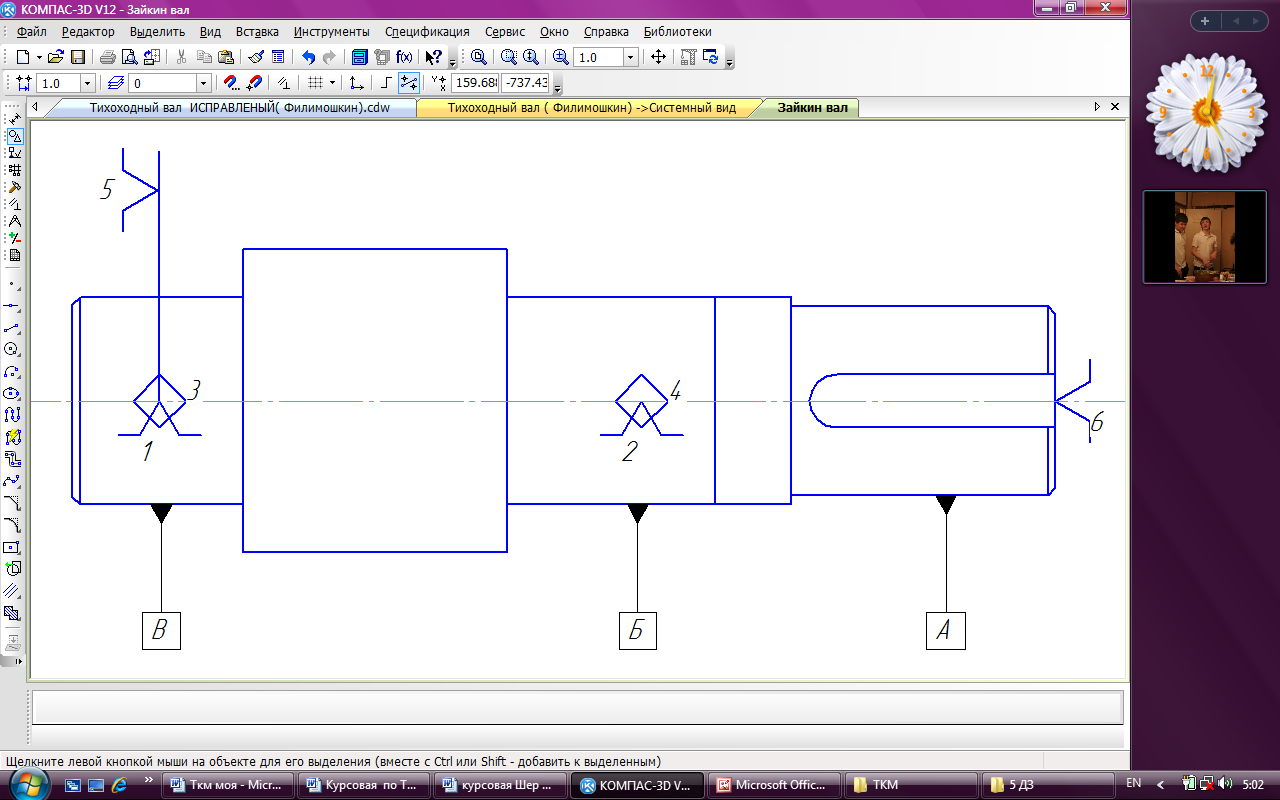Open the Библиотеки menu
The height and width of the screenshot is (800, 1280).
[x=678, y=31]
